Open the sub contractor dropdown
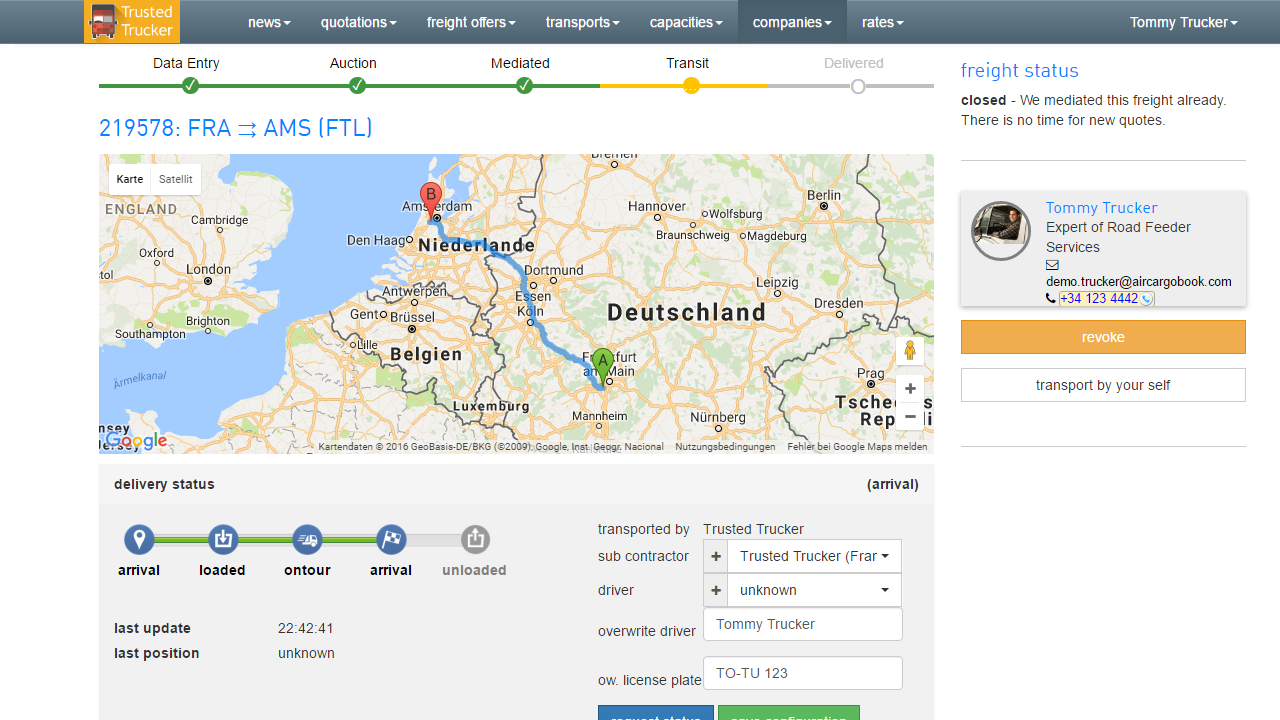The width and height of the screenshot is (1280, 720). 814,557
